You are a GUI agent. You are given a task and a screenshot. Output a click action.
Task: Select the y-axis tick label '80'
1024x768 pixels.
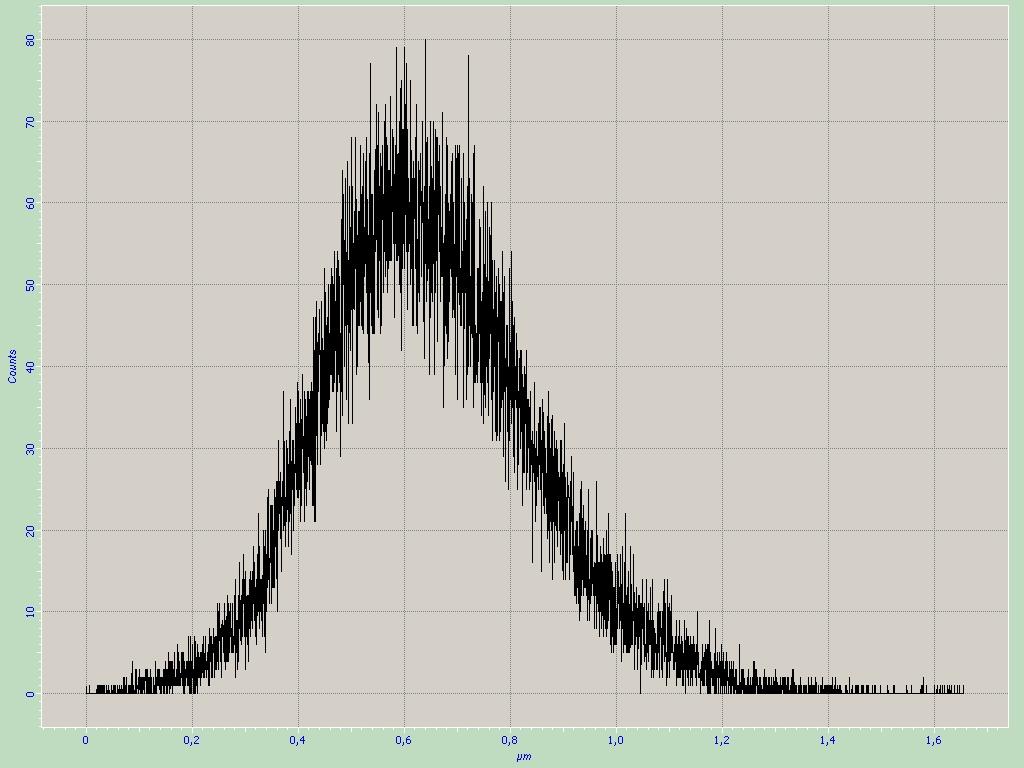(29, 40)
